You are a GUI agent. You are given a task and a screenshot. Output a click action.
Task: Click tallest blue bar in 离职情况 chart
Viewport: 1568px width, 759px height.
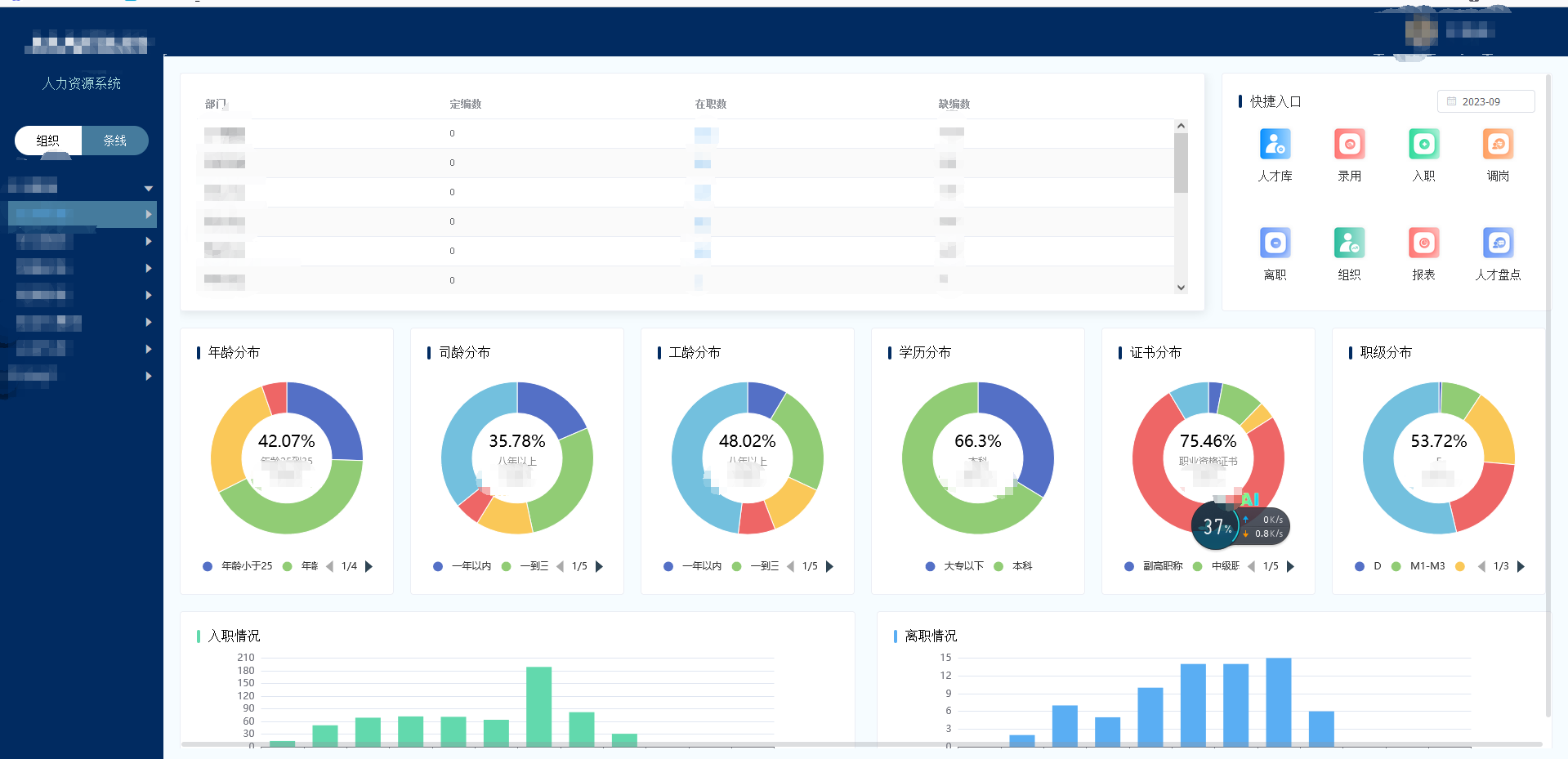click(1279, 702)
